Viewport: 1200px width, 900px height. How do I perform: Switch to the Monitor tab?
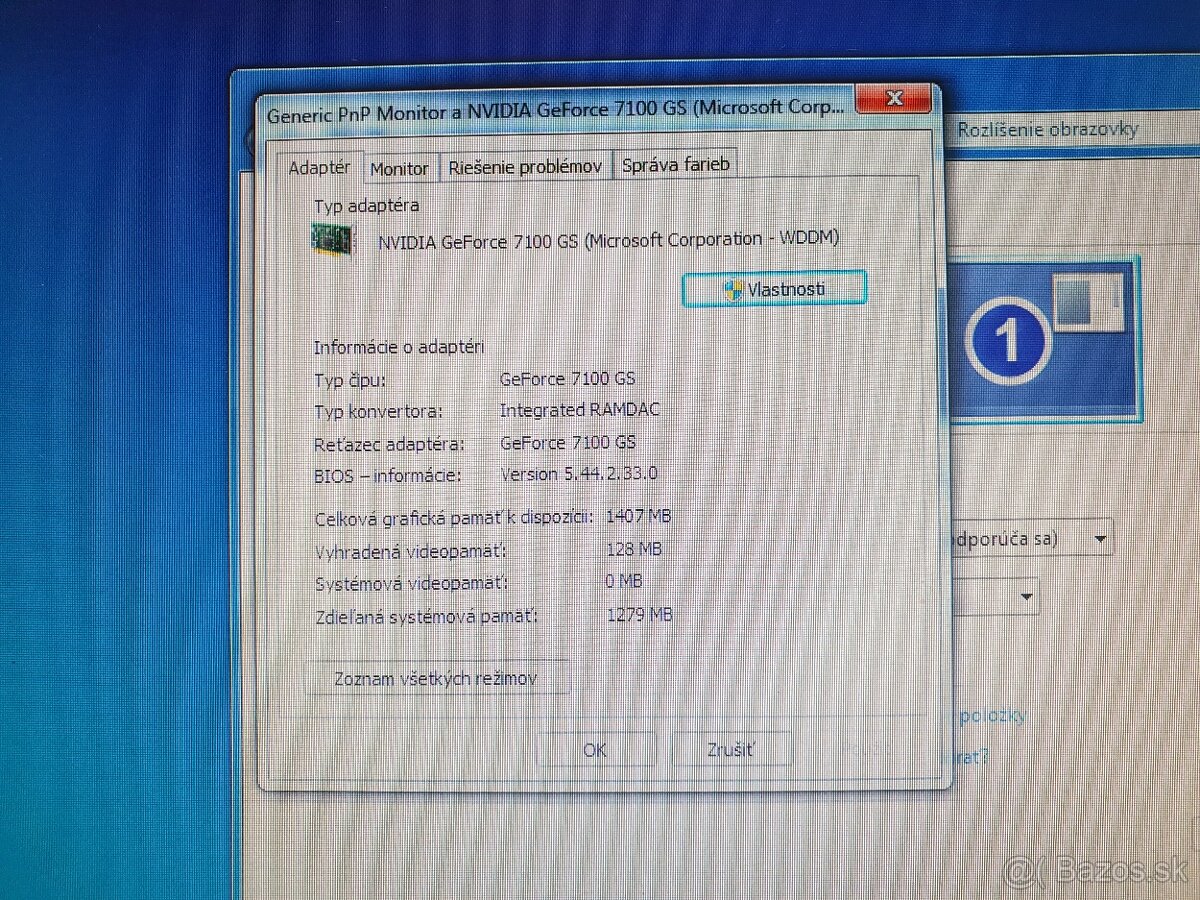point(399,168)
